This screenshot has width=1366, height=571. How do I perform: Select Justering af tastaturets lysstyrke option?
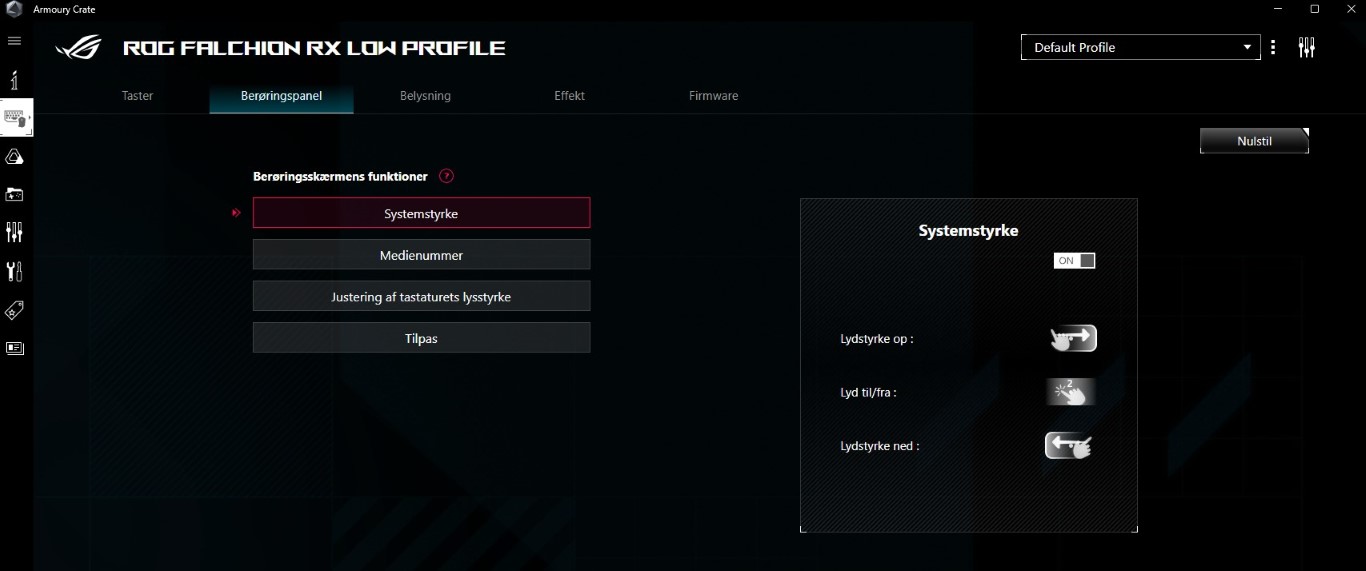421,297
